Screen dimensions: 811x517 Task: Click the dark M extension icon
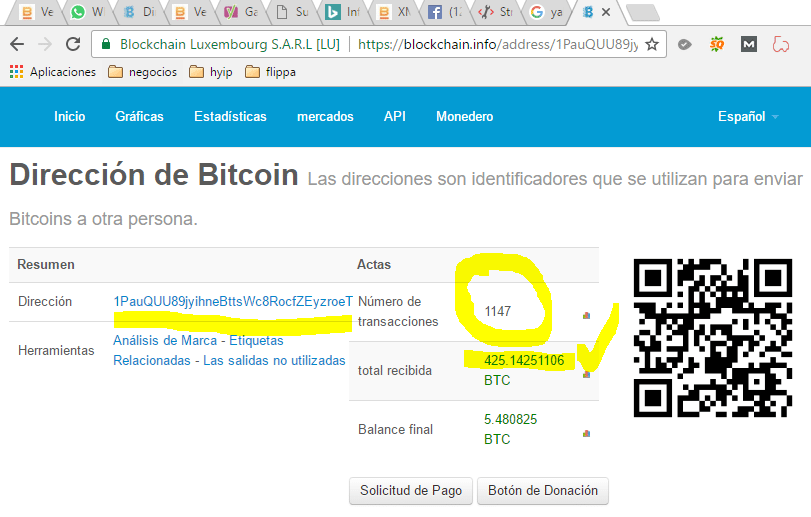pyautogui.click(x=749, y=45)
